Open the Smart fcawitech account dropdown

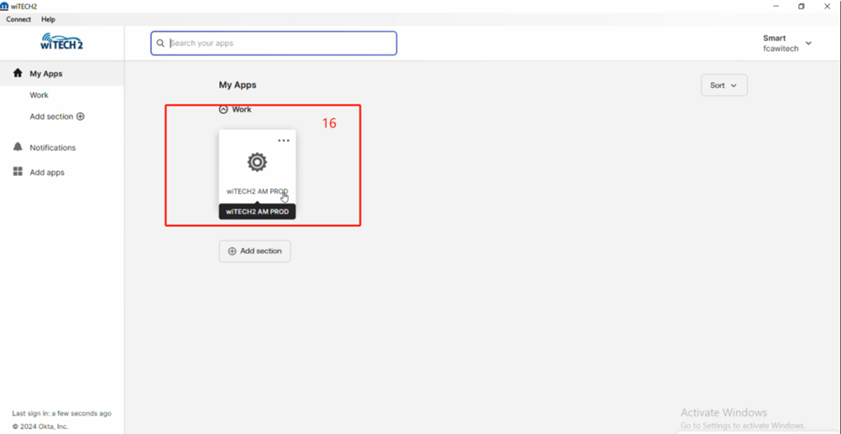[787, 43]
